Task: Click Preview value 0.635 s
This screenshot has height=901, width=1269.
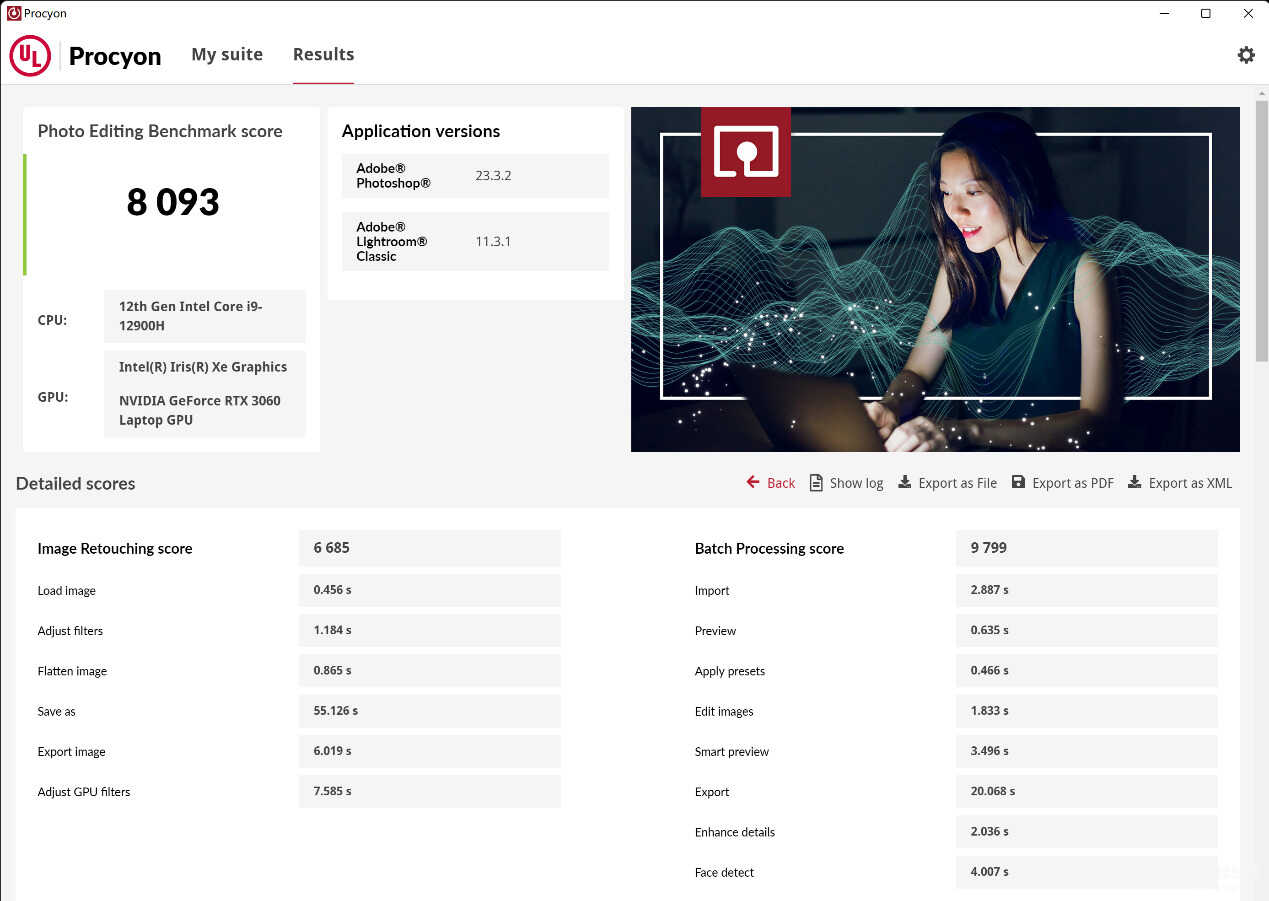Action: coord(1087,630)
